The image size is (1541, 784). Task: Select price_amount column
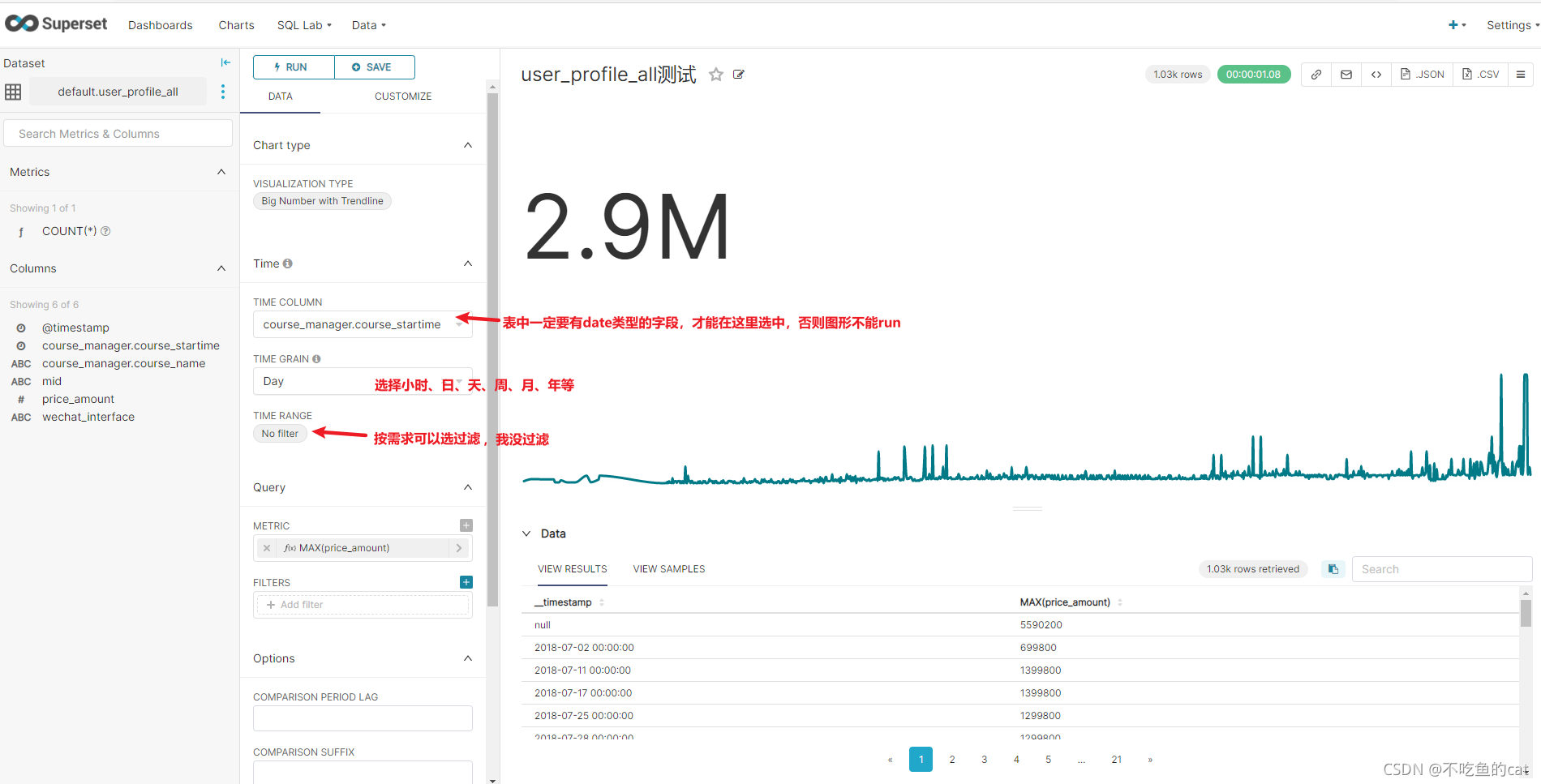pyautogui.click(x=78, y=399)
